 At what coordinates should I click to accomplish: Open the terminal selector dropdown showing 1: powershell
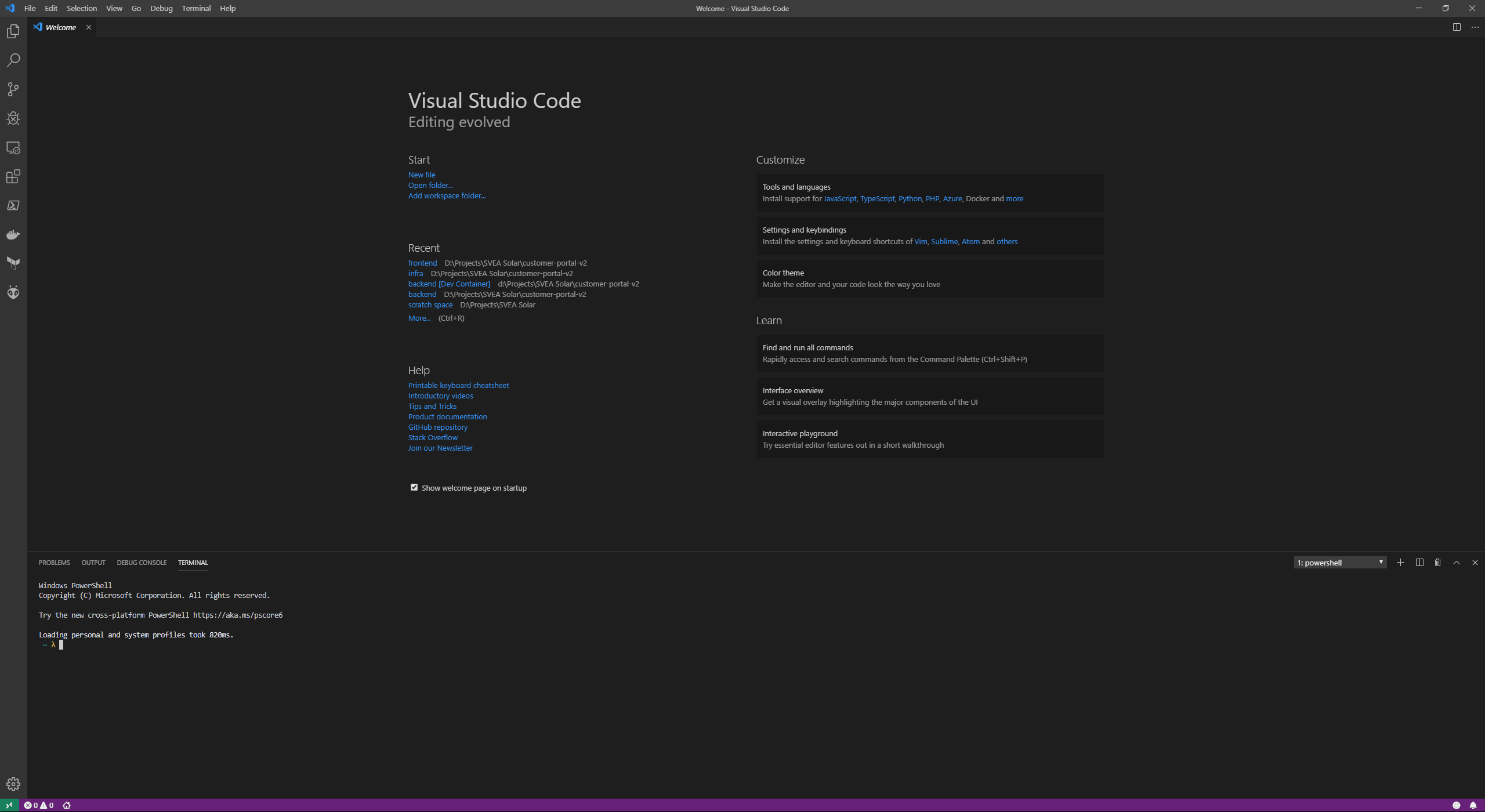(x=1339, y=562)
